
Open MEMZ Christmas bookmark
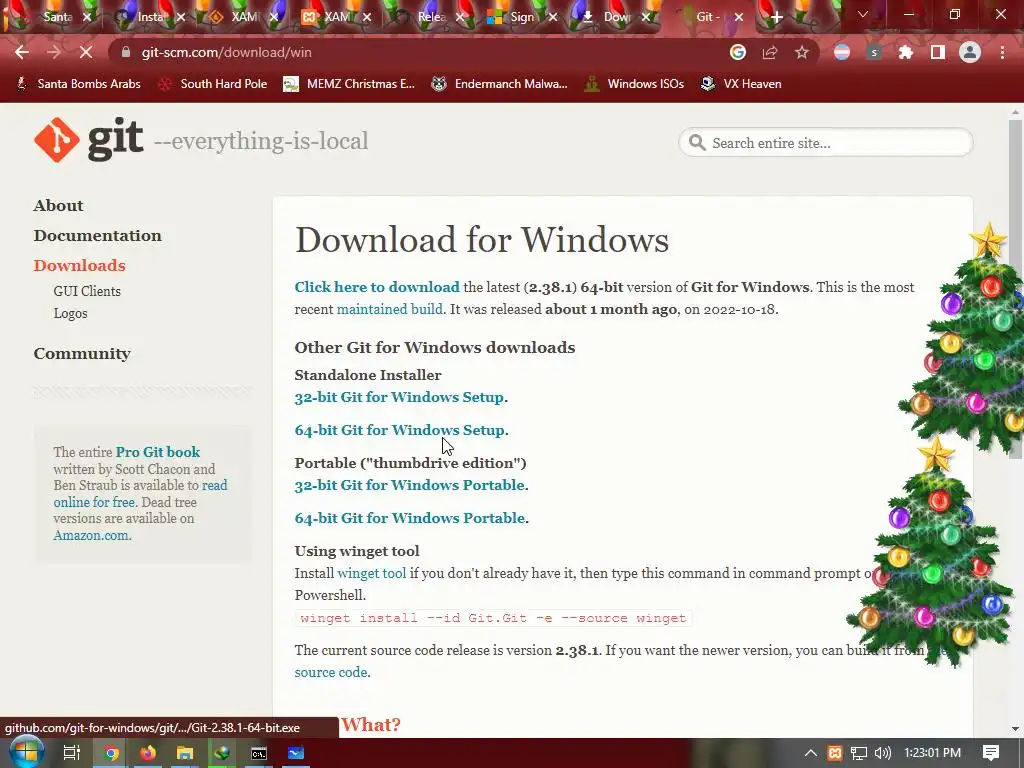pos(349,84)
